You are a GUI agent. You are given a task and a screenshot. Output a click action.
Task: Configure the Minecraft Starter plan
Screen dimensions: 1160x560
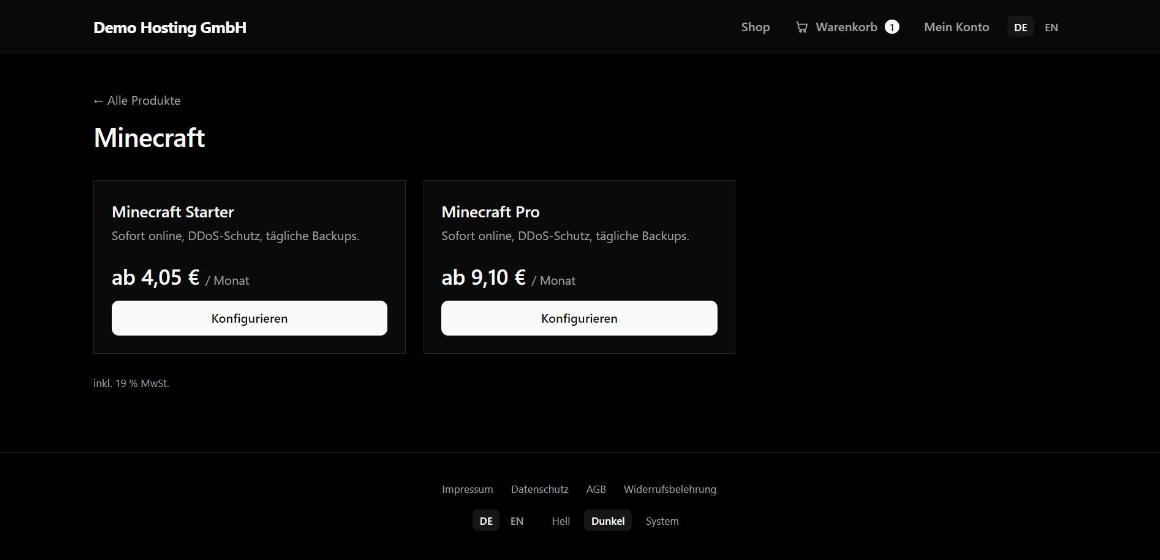249,318
